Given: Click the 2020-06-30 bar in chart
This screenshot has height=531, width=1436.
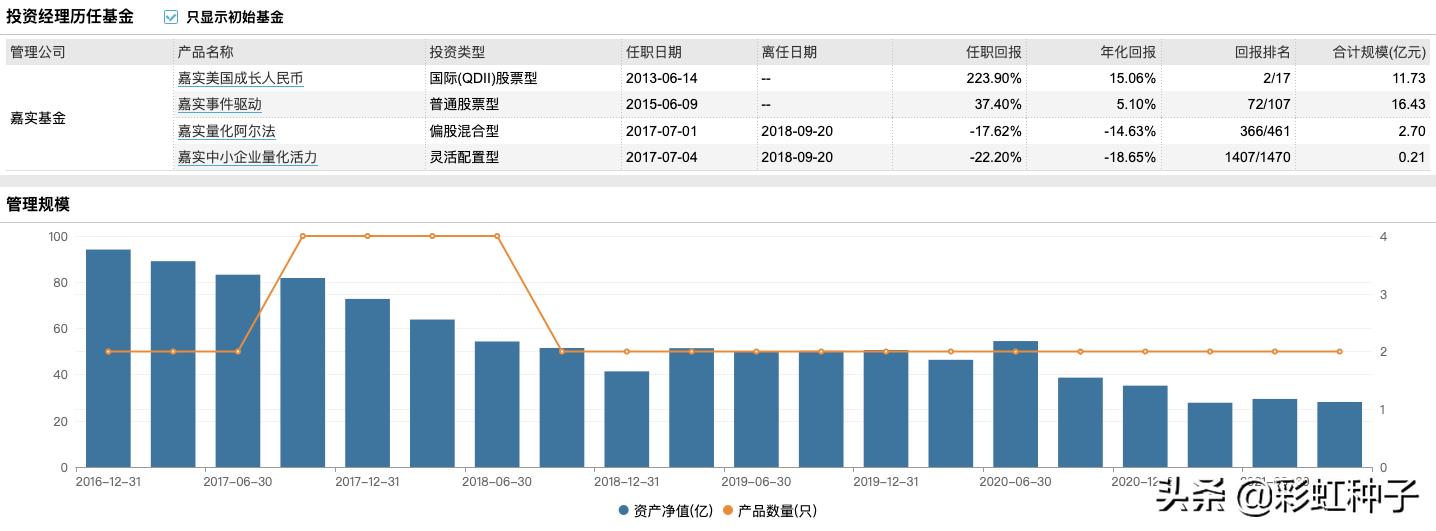Looking at the screenshot, I should (x=1015, y=404).
